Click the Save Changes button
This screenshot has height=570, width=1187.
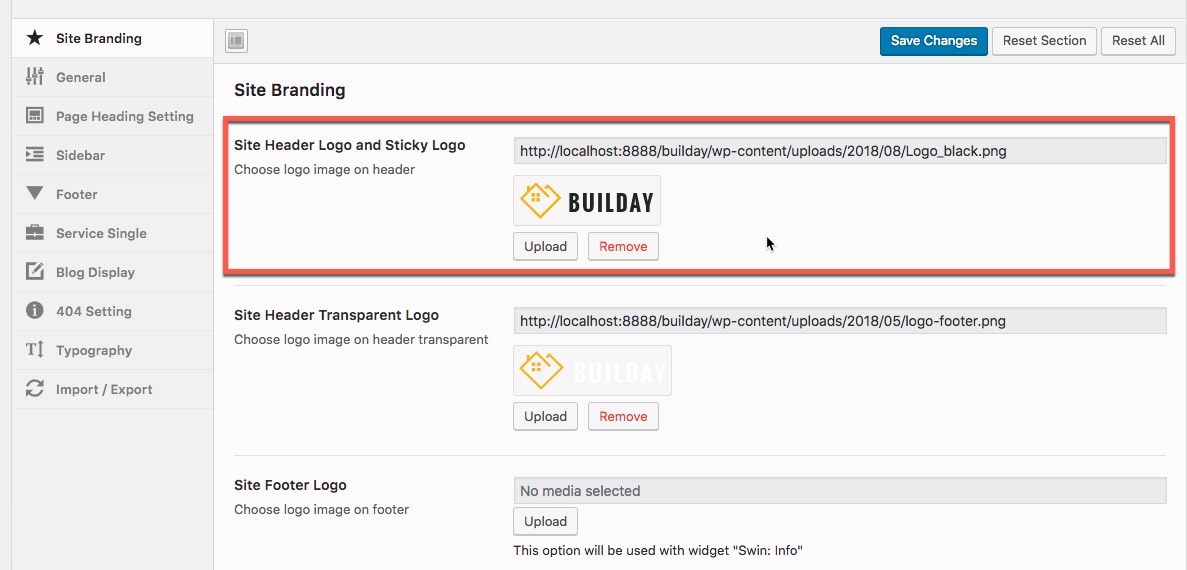click(933, 41)
